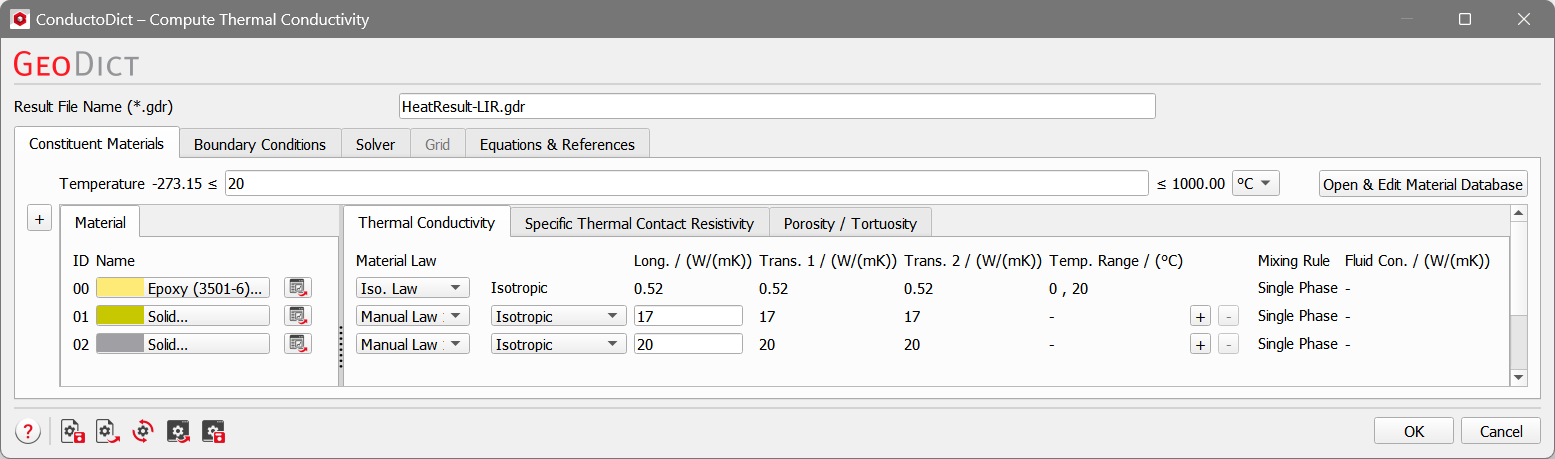Screen dimensions: 1555x459
Task: Open the Solver tab
Action: click(375, 144)
